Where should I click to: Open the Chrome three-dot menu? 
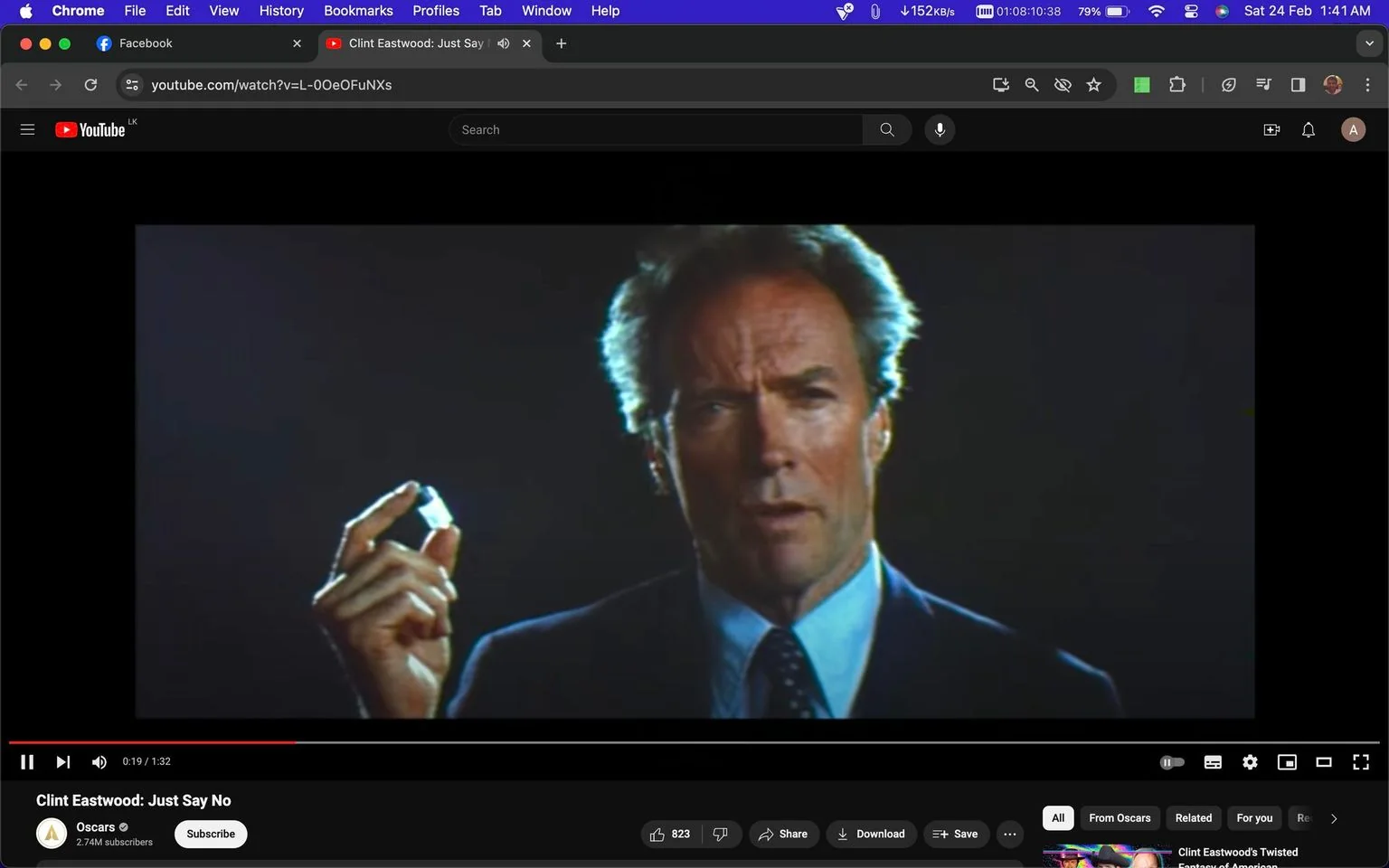pyautogui.click(x=1367, y=85)
